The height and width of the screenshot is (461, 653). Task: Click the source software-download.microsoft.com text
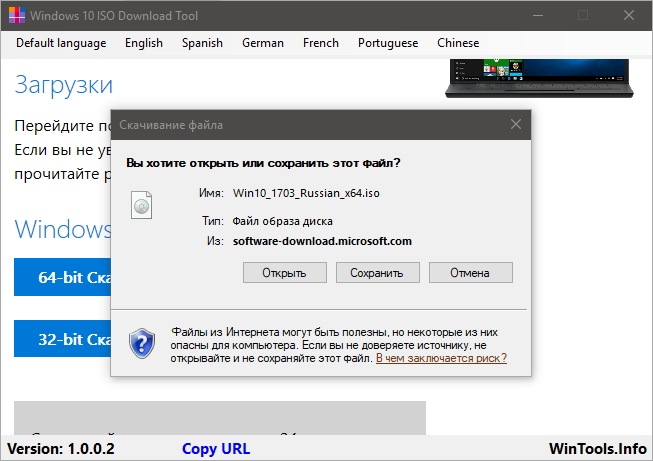click(322, 241)
